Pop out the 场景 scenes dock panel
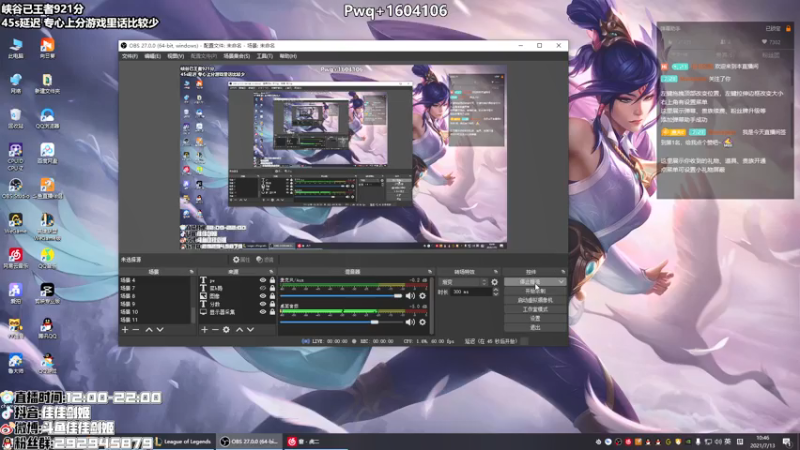The height and width of the screenshot is (450, 800). [x=191, y=272]
